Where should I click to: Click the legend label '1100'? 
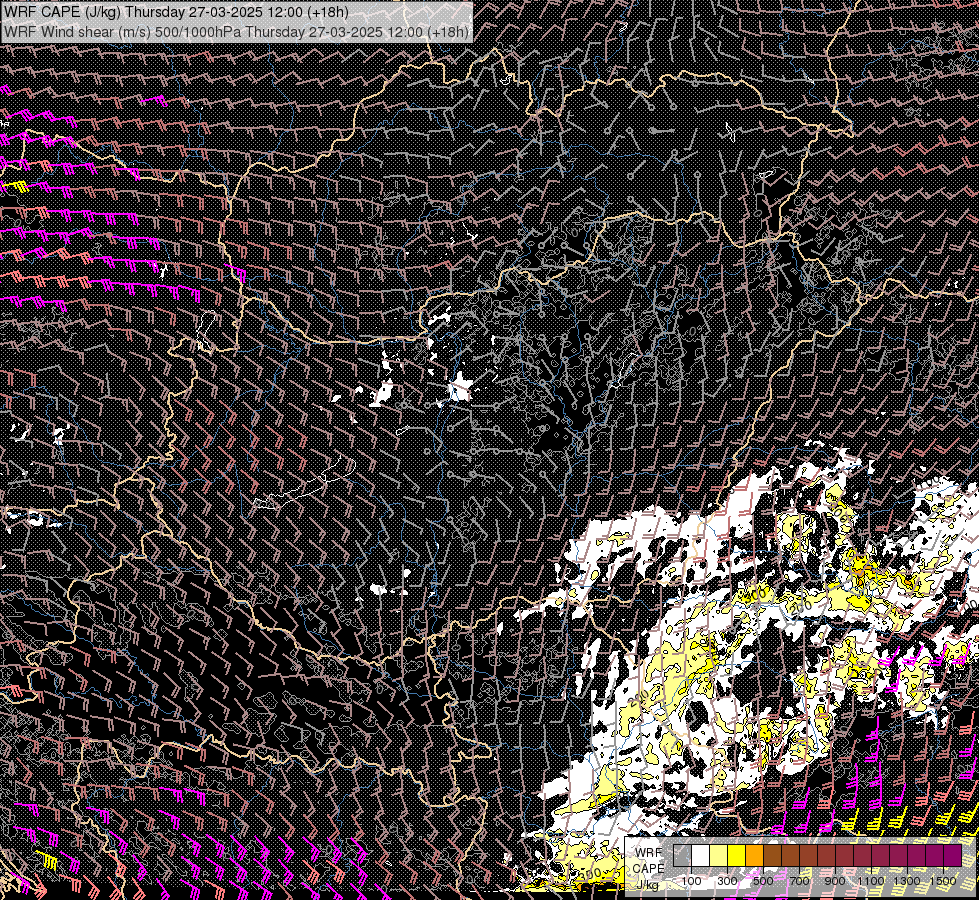tap(871, 881)
